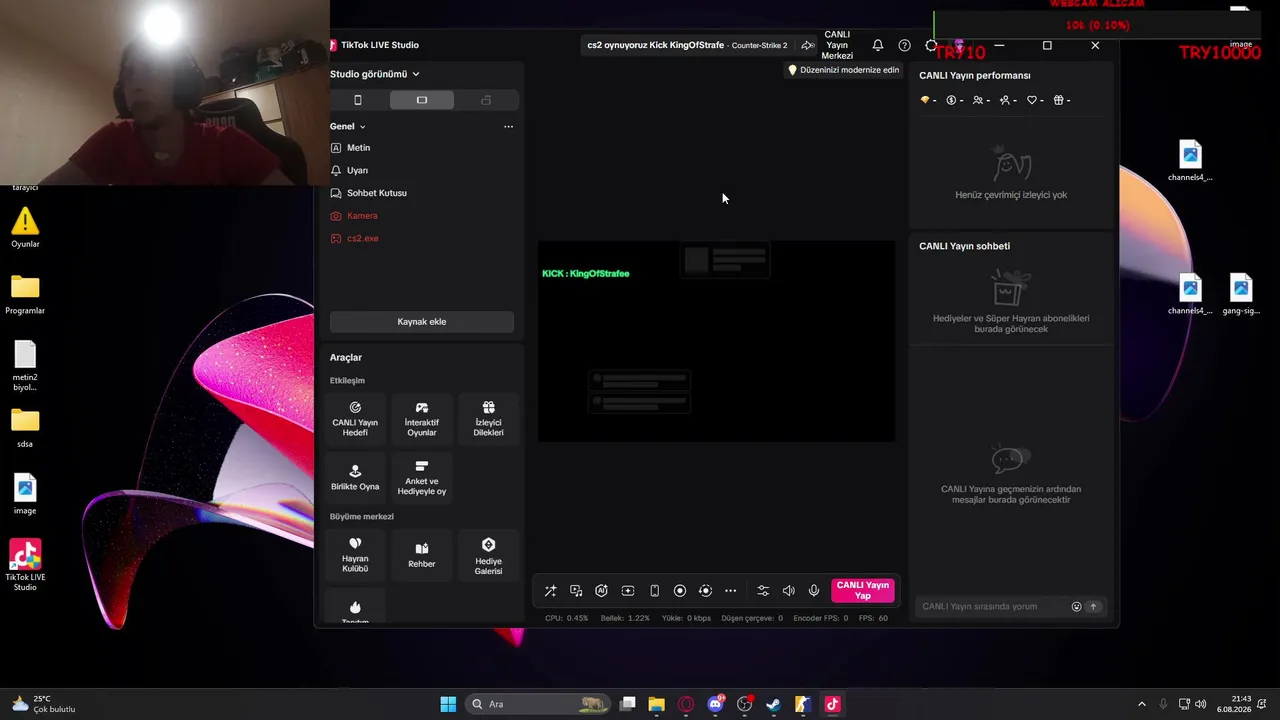Open more options in the bottom toolbar
The height and width of the screenshot is (720, 1280).
coord(731,591)
